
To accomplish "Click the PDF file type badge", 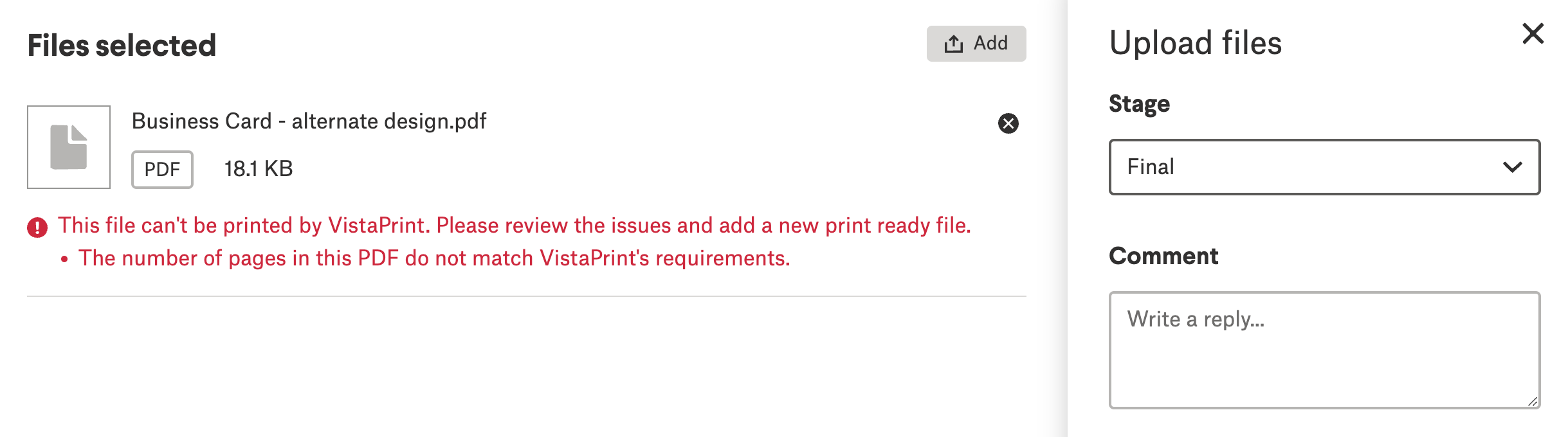I will click(162, 170).
